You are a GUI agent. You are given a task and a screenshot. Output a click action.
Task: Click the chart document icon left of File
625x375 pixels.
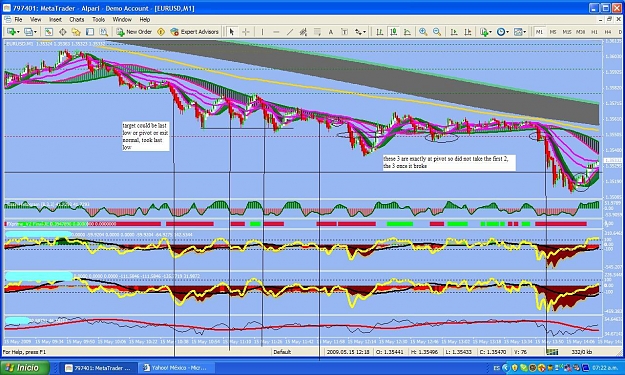coord(7,20)
